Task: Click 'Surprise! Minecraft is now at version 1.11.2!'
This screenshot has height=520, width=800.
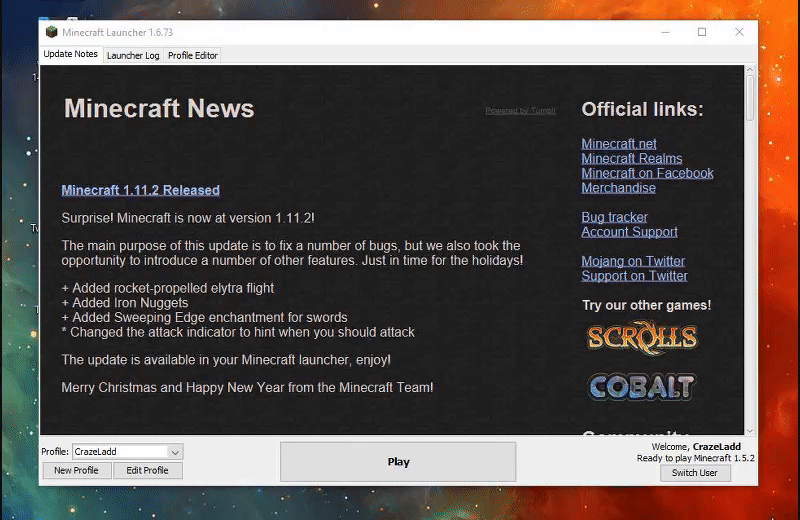Action: pos(188,218)
